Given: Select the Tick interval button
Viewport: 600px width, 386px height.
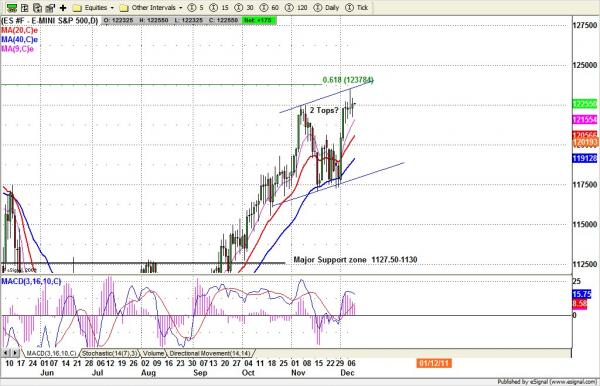Looking at the screenshot, I should [x=357, y=8].
